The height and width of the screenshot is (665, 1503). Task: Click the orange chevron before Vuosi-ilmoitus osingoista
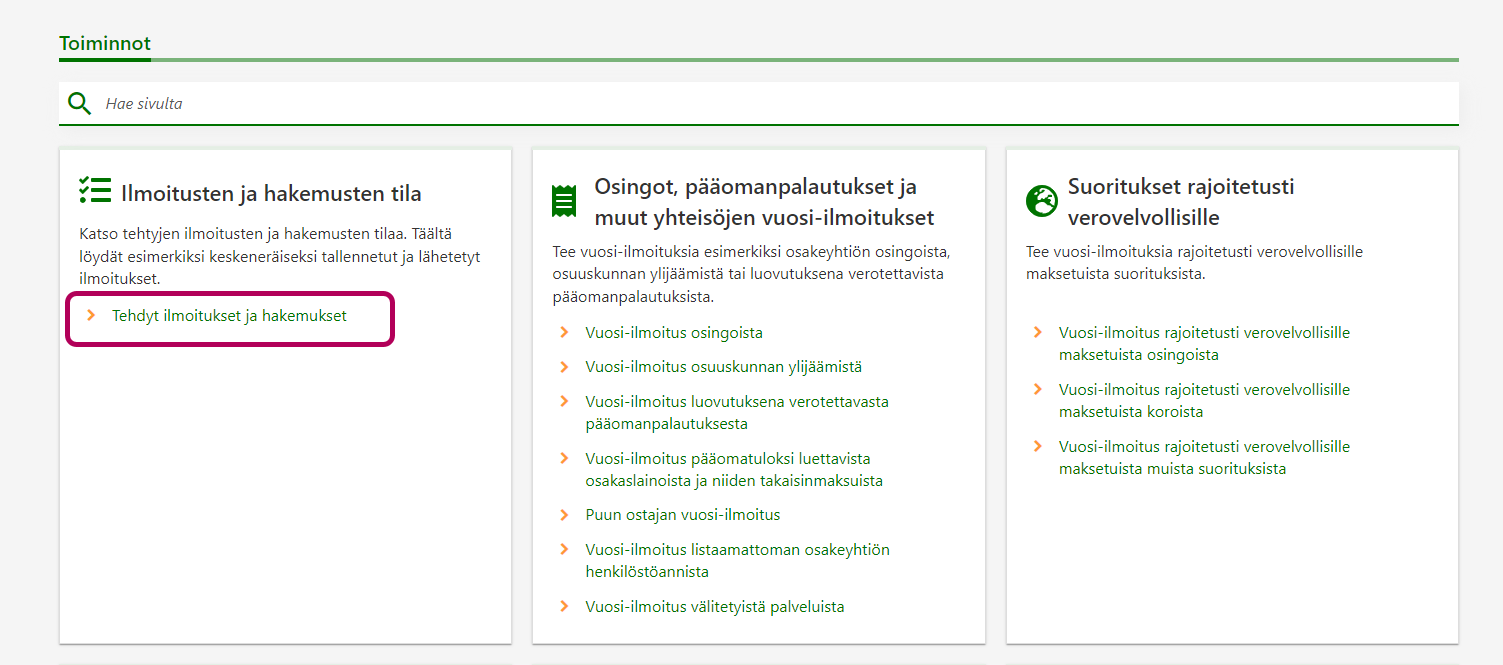564,333
